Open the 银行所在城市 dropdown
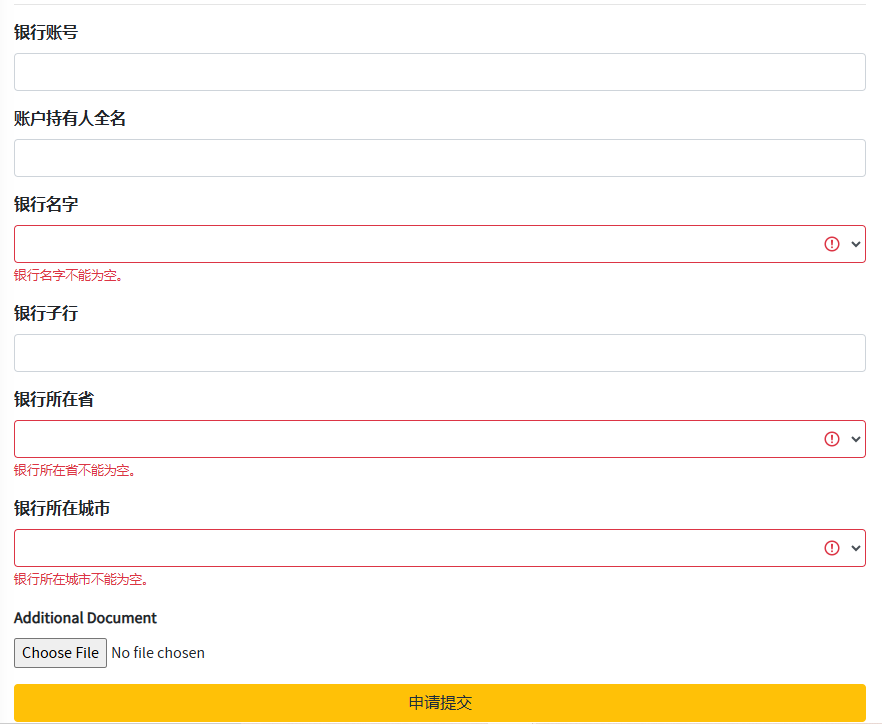 click(x=439, y=548)
